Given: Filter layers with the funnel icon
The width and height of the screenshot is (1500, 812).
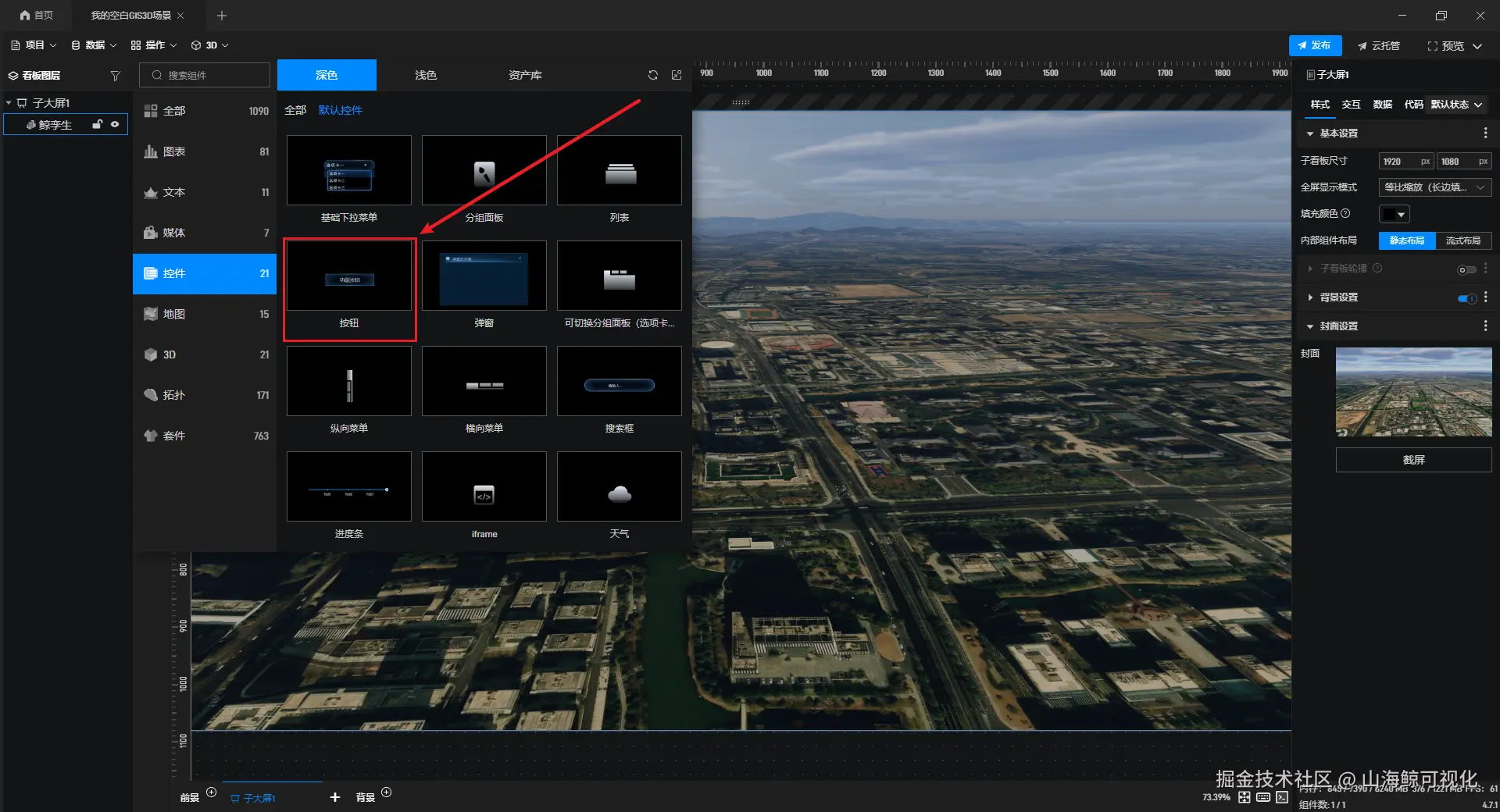Looking at the screenshot, I should pyautogui.click(x=116, y=76).
